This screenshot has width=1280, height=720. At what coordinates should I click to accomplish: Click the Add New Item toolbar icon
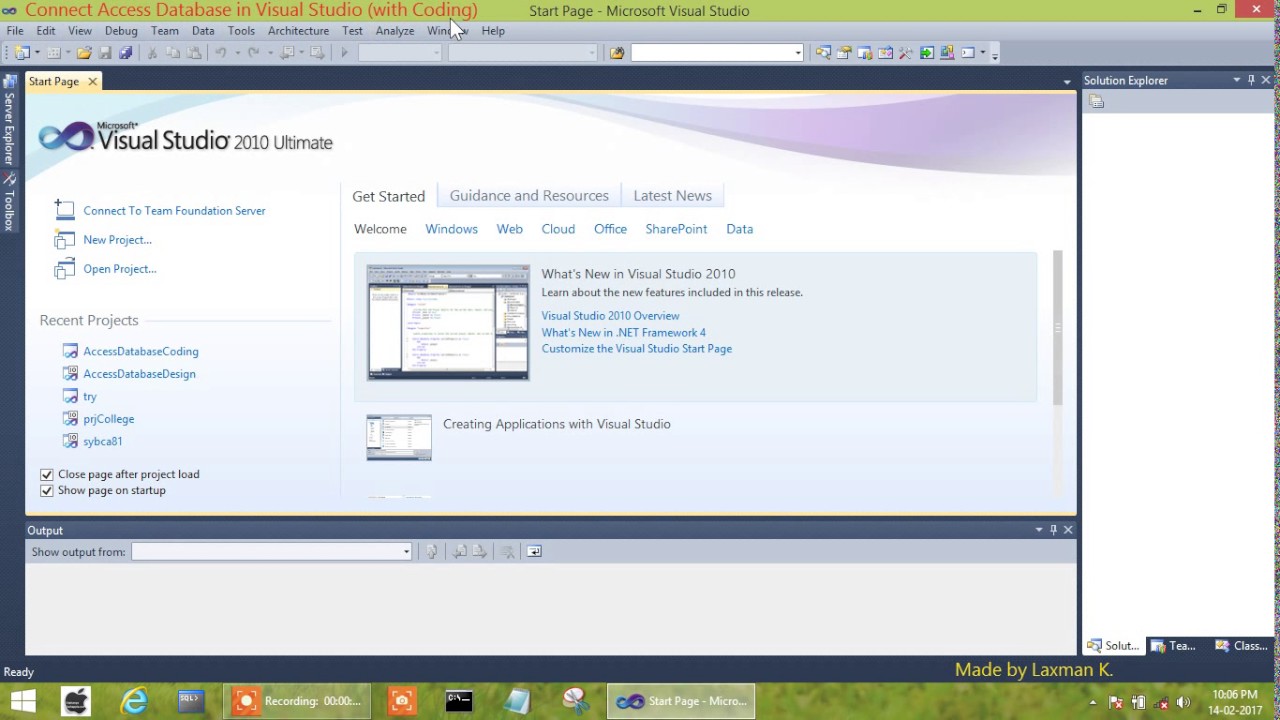click(53, 53)
